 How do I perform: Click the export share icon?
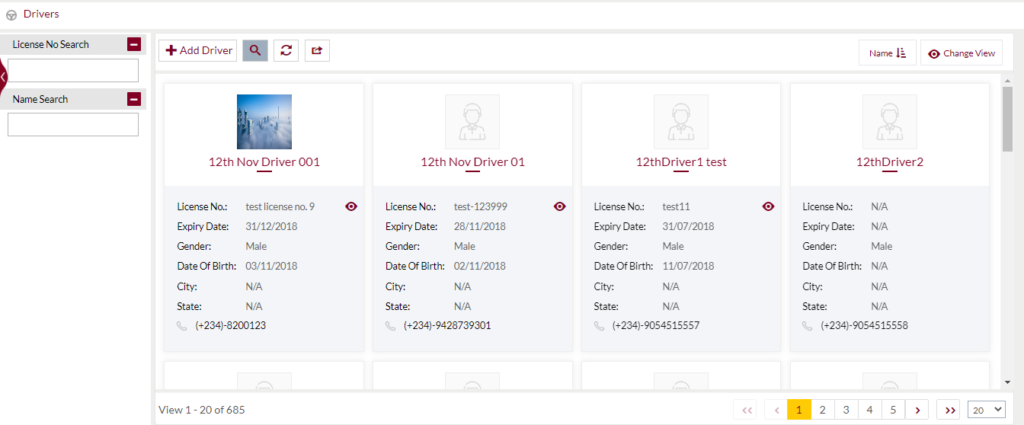point(317,50)
